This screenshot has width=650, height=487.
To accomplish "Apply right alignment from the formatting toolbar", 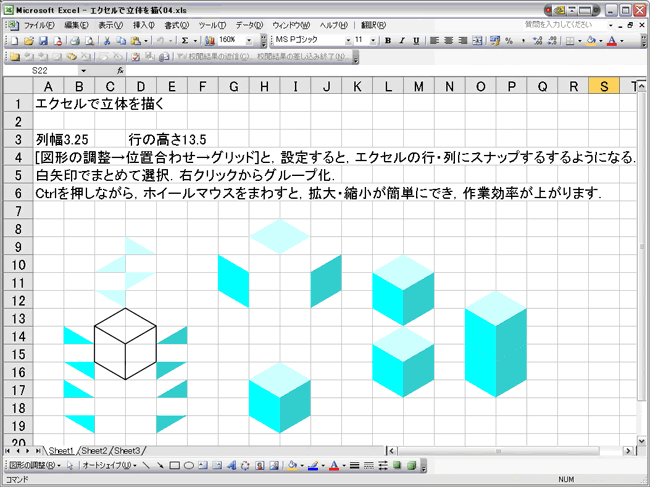I will 463,41.
